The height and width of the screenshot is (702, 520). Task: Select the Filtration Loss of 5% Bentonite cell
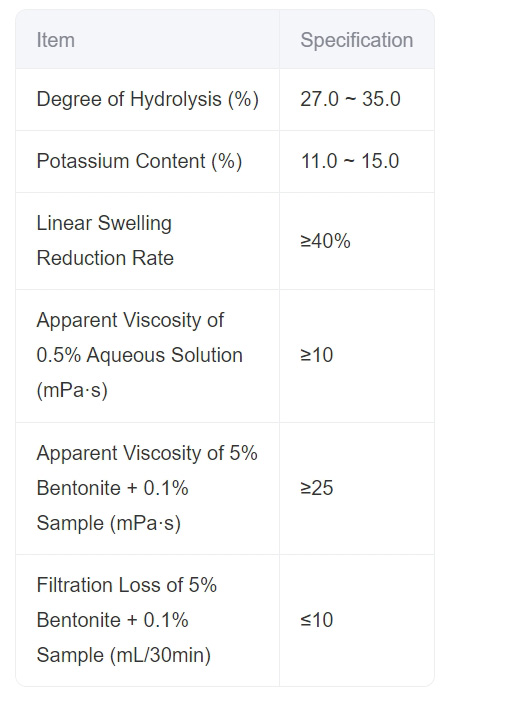pos(147,620)
